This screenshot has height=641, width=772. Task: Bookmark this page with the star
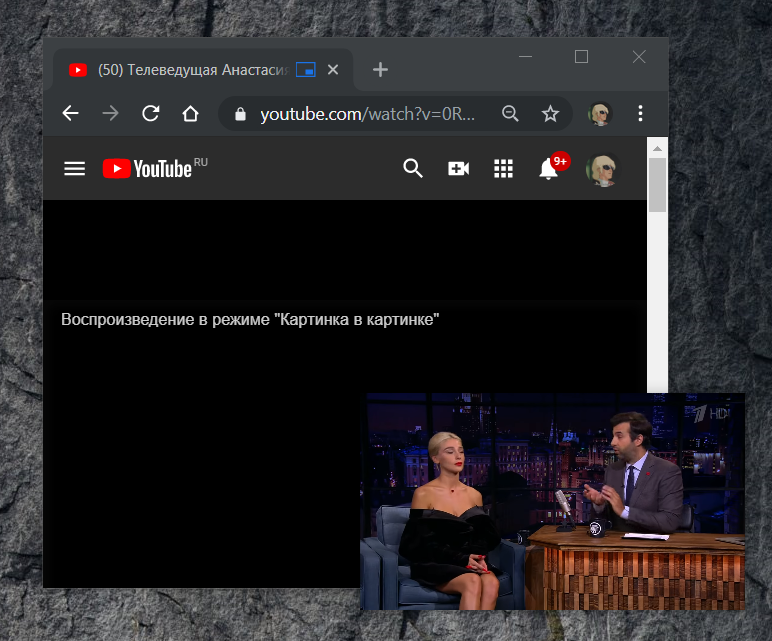coord(550,114)
